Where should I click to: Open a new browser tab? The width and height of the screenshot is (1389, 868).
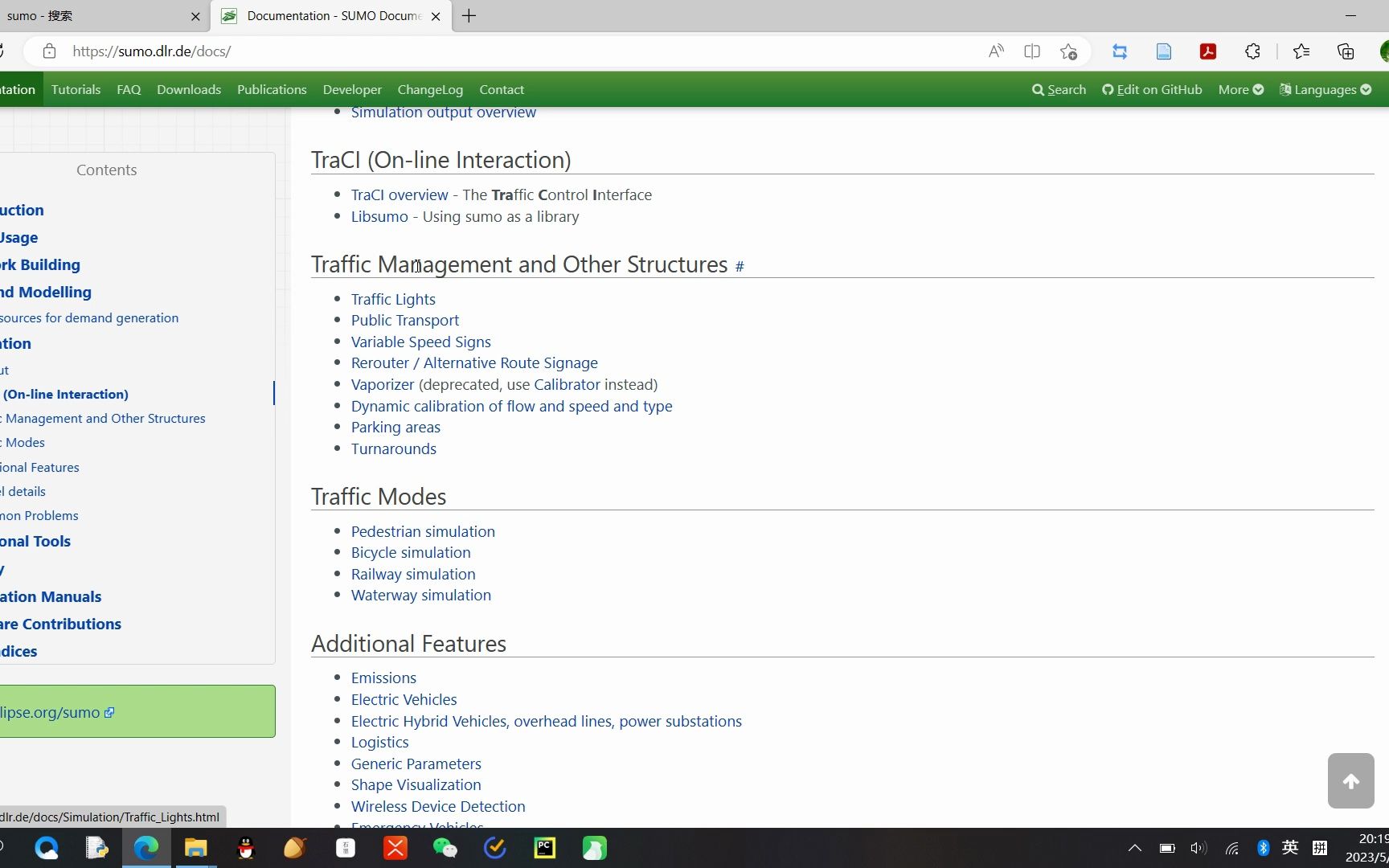pos(469,16)
